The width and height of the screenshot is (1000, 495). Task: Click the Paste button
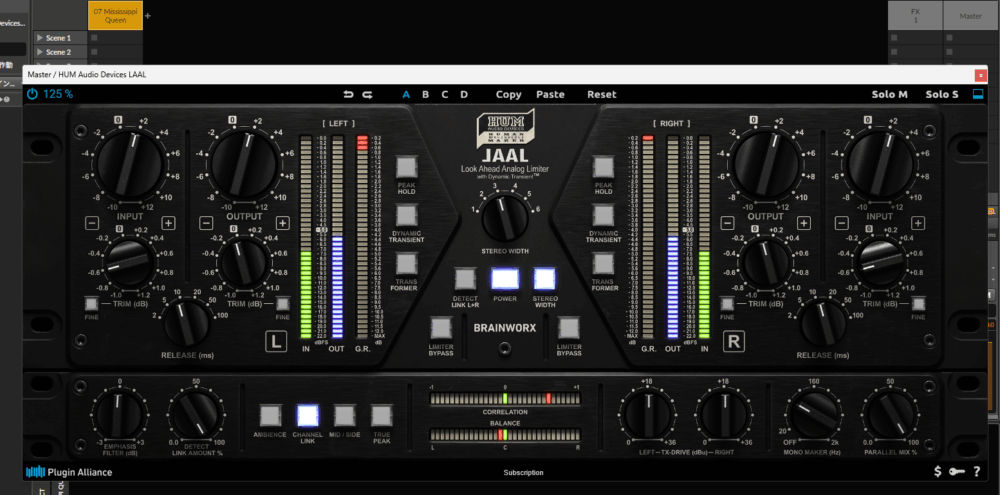pyautogui.click(x=550, y=94)
